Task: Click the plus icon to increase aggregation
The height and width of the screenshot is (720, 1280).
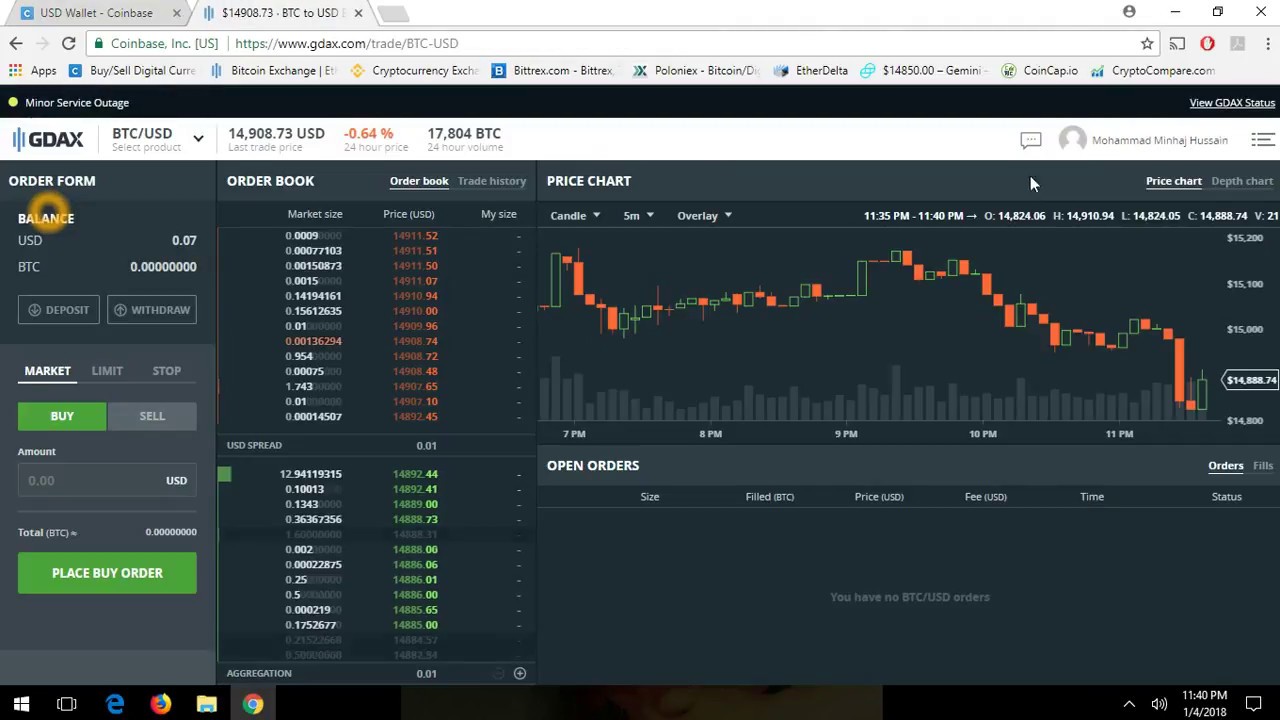Action: pos(520,673)
